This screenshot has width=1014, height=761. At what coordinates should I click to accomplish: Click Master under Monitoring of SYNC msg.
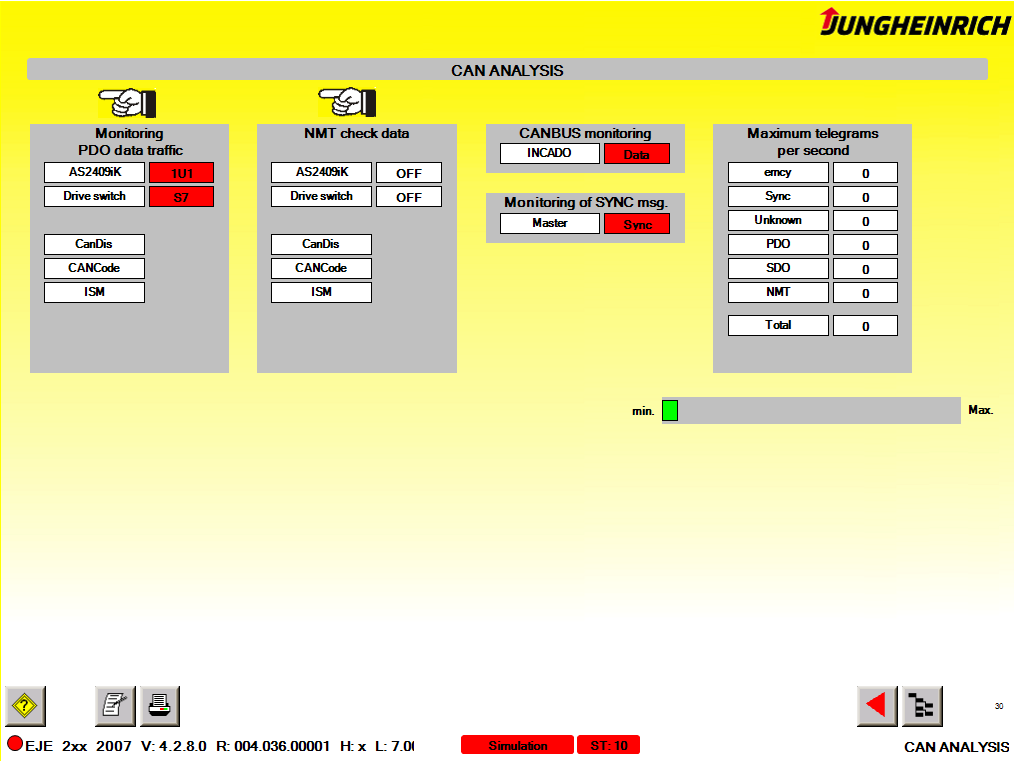click(x=550, y=224)
